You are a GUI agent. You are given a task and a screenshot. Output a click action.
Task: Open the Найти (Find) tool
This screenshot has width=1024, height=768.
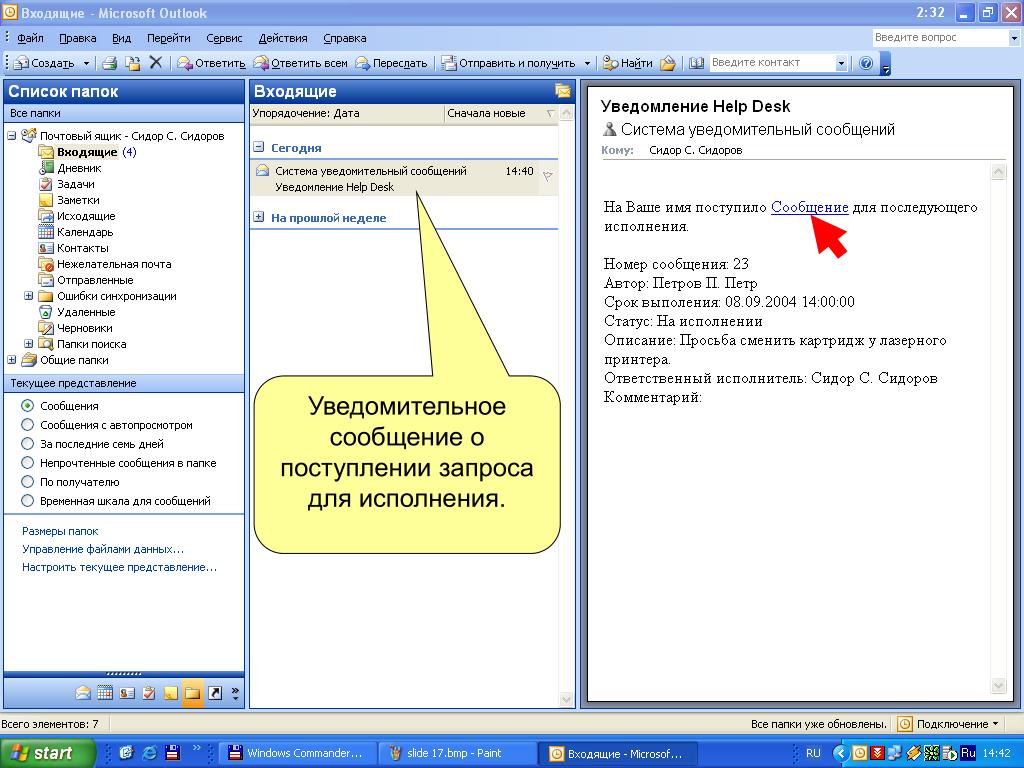coord(628,63)
